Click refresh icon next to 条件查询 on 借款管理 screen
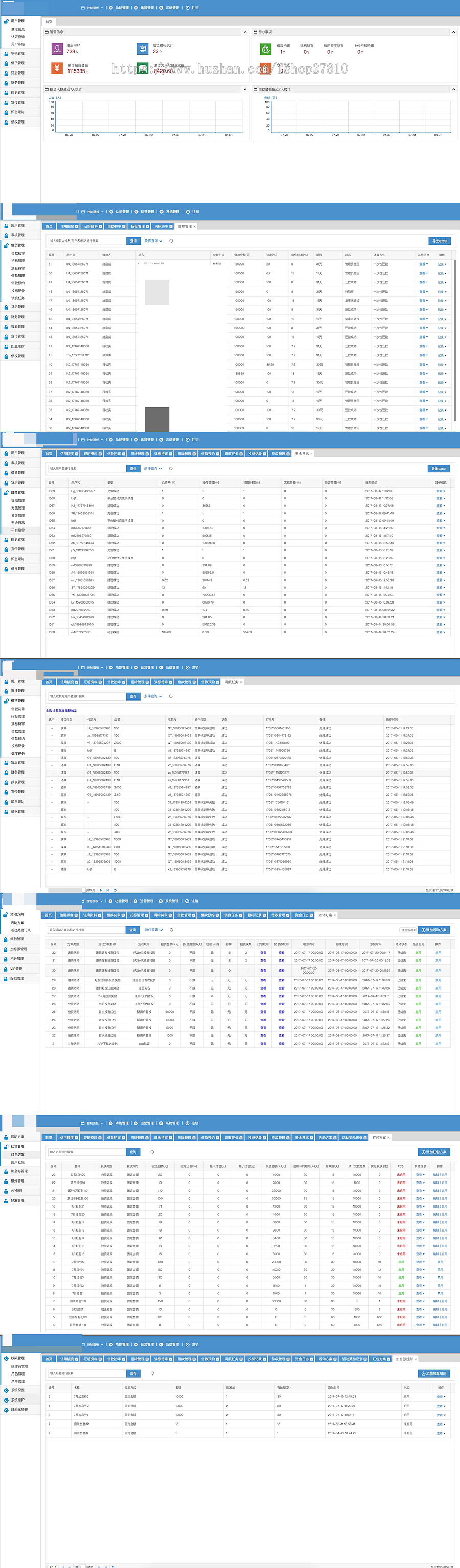Screen dimensions: 460x1568 click(171, 241)
